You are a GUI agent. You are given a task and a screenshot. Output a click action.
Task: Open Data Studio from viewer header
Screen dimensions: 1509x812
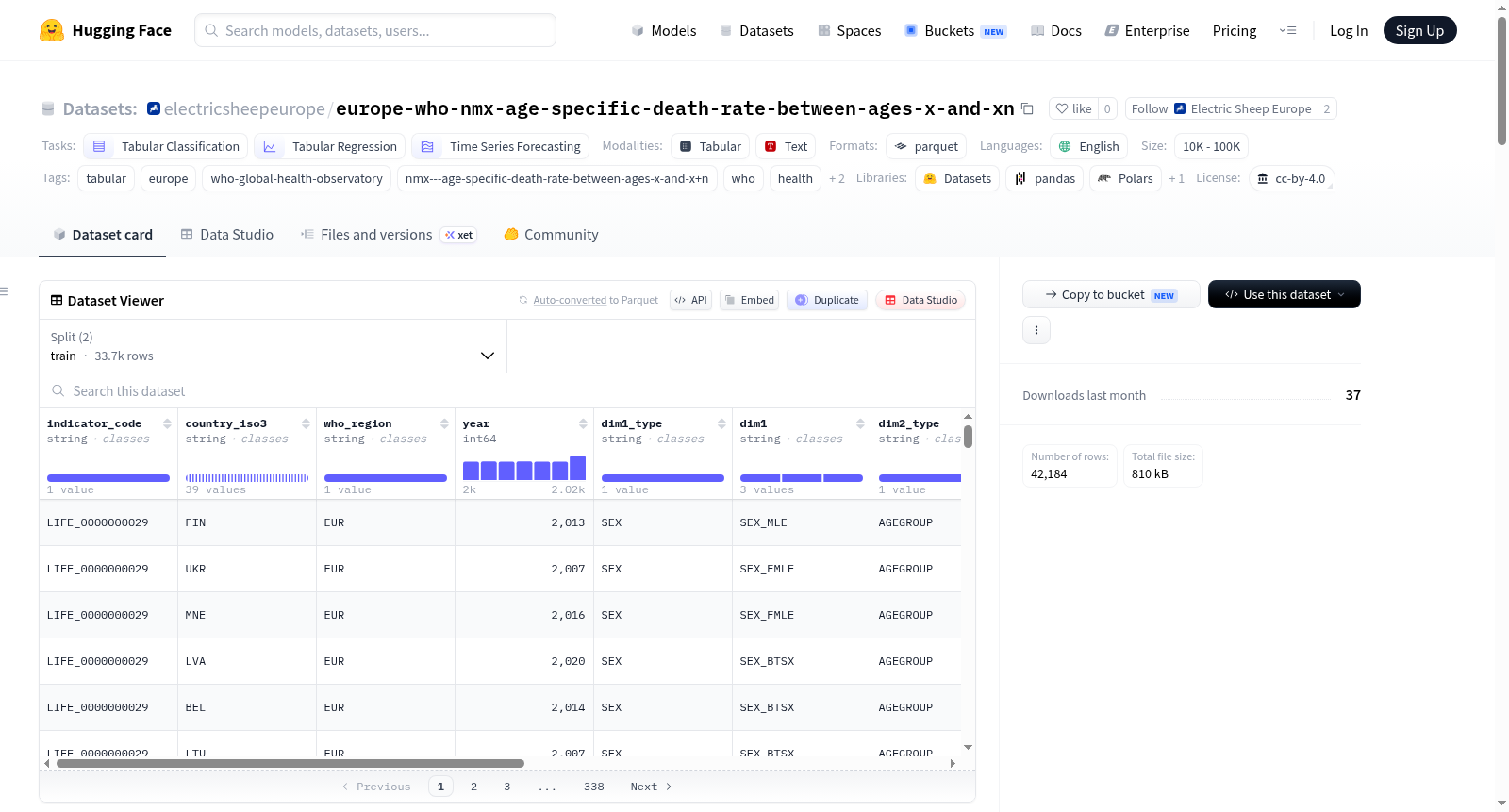click(920, 300)
